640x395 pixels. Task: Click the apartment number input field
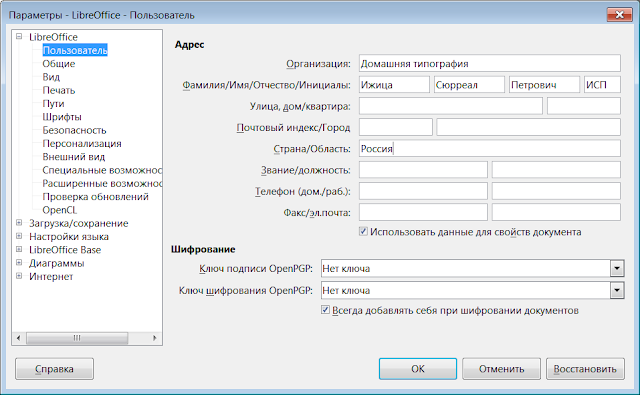click(x=584, y=106)
